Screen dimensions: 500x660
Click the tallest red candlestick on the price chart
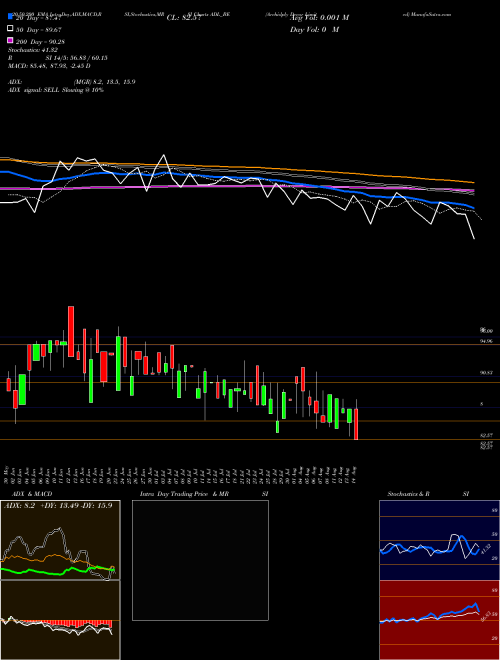(71, 332)
